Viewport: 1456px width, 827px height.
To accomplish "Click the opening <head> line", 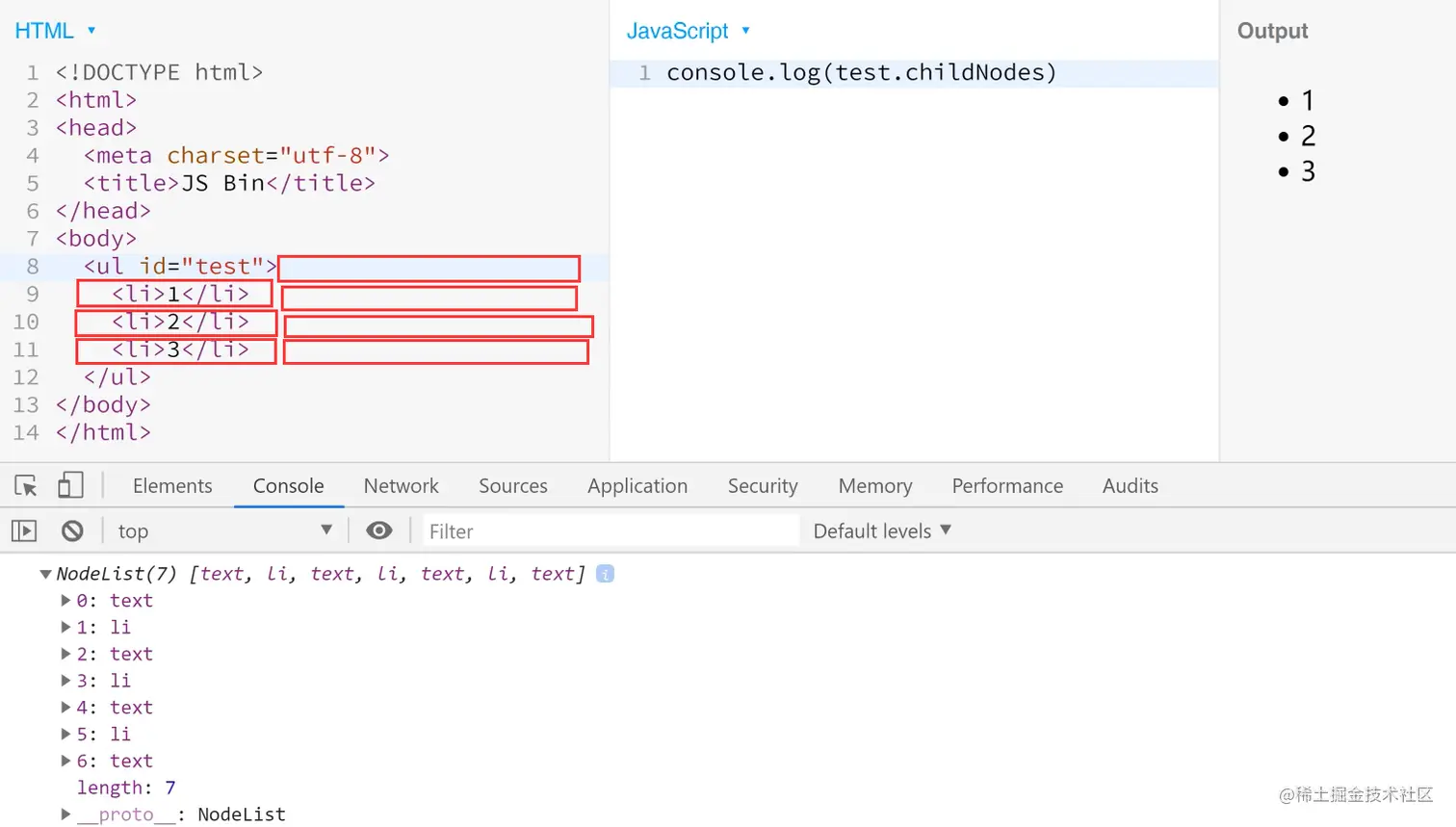I will click(96, 128).
